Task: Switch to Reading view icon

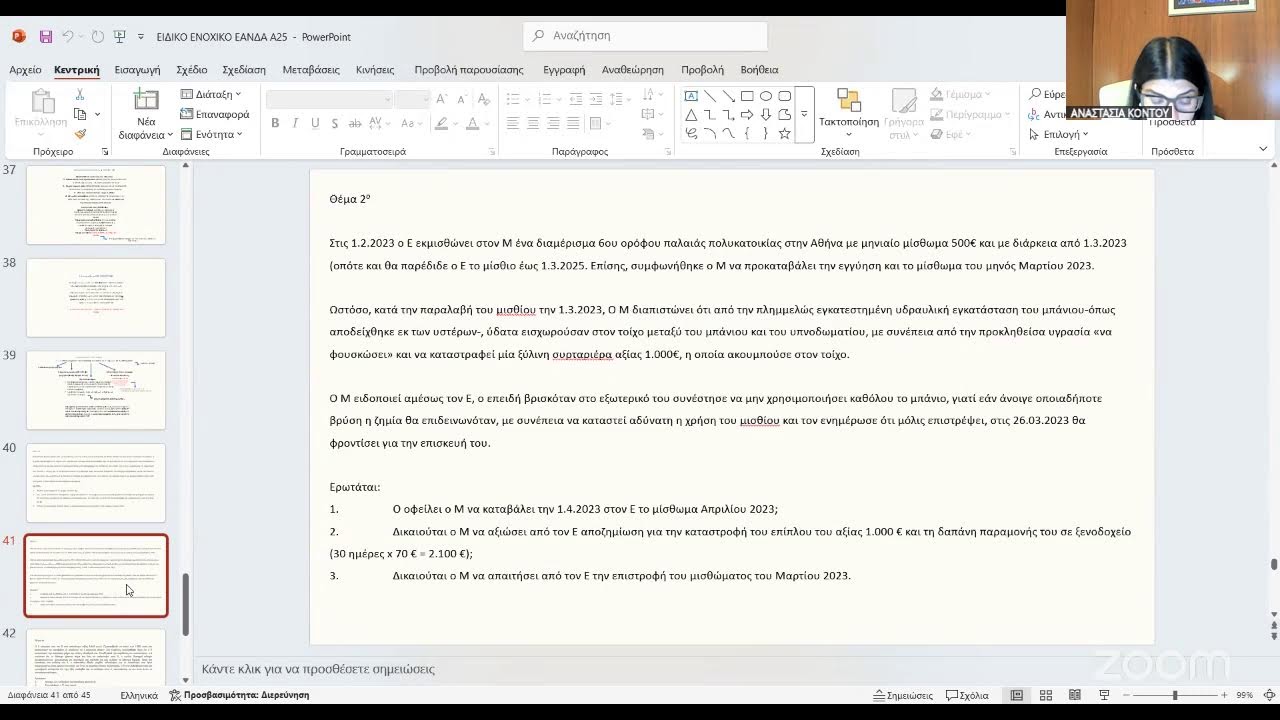Action: [1074, 695]
